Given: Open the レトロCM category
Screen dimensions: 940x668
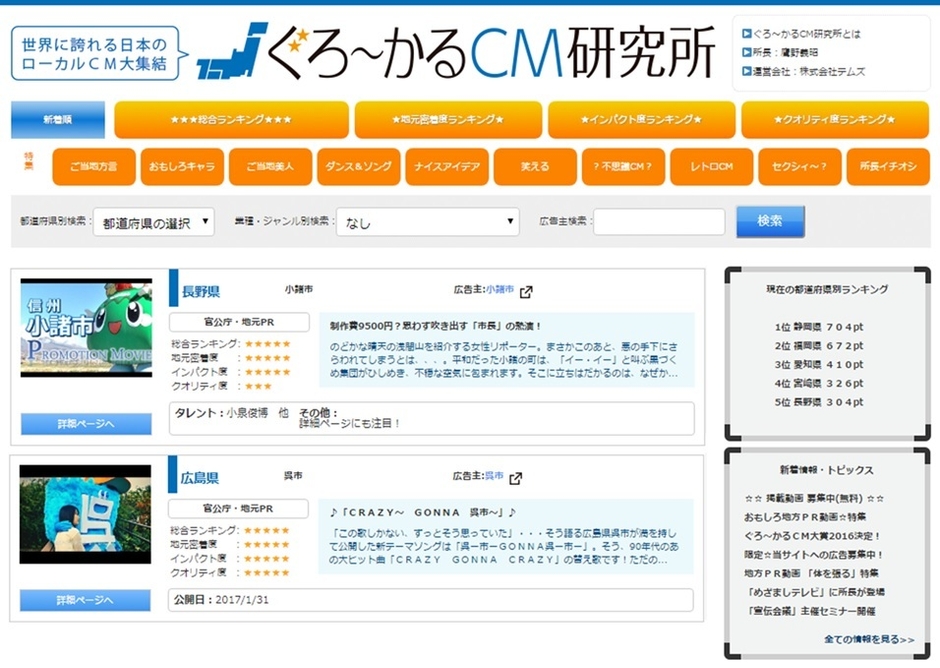Looking at the screenshot, I should tap(711, 167).
